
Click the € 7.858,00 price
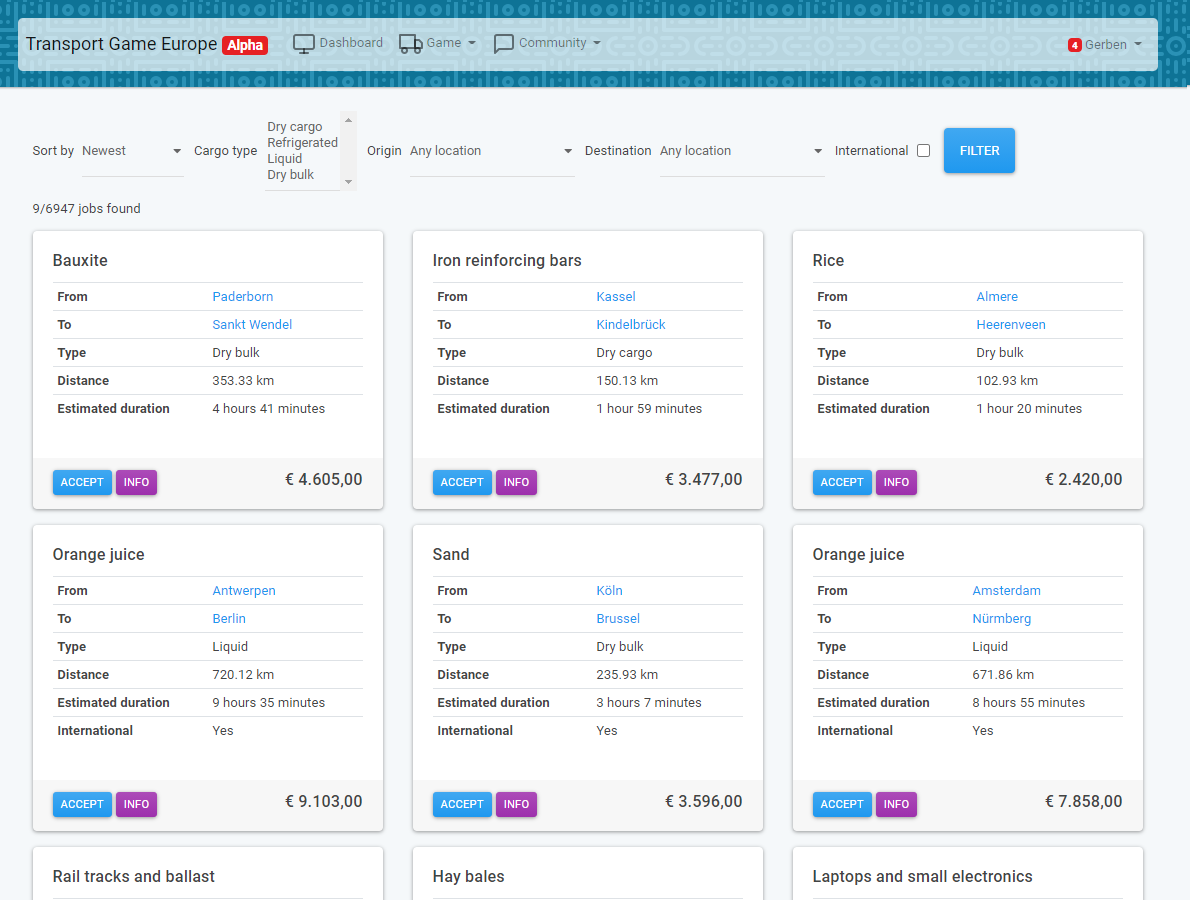click(x=1084, y=801)
